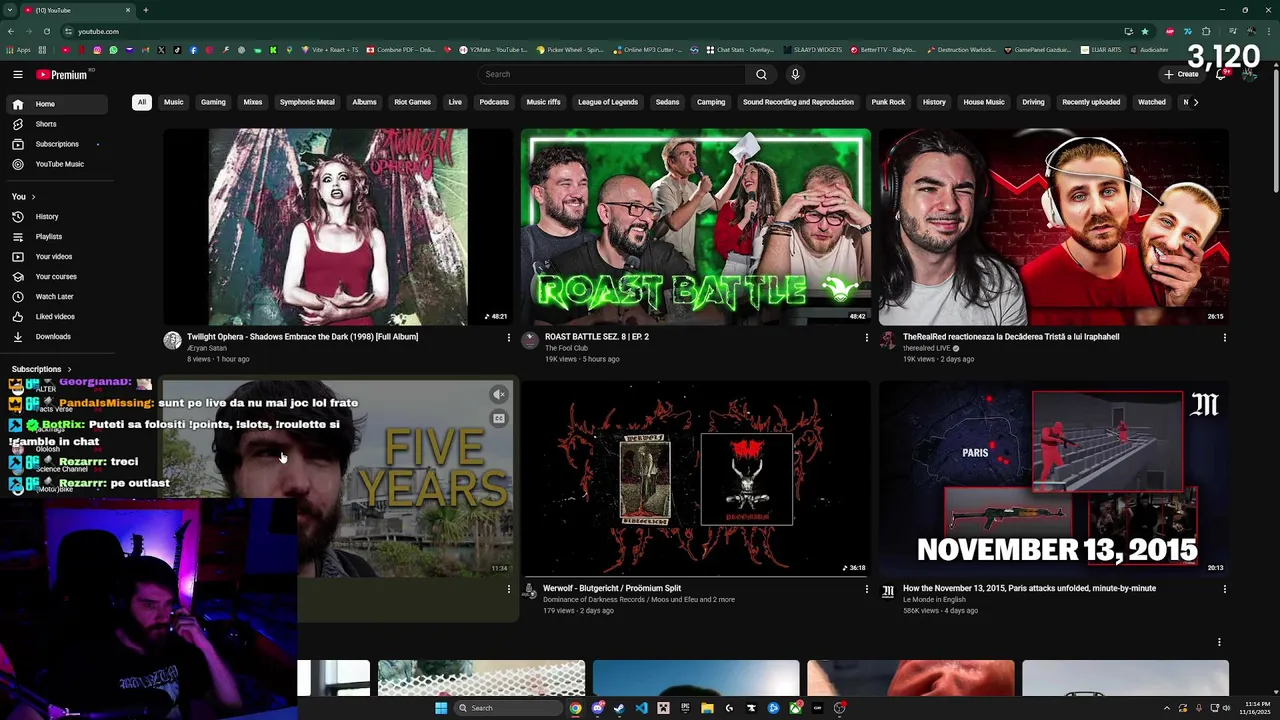Open ROAST BATTLE video options menu

click(x=866, y=338)
